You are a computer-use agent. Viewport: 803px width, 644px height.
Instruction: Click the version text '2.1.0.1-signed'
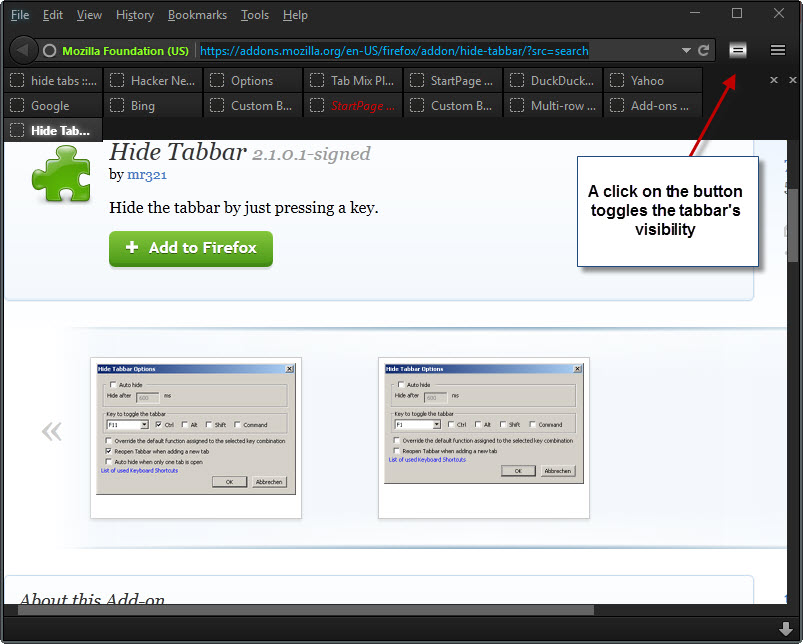[311, 154]
